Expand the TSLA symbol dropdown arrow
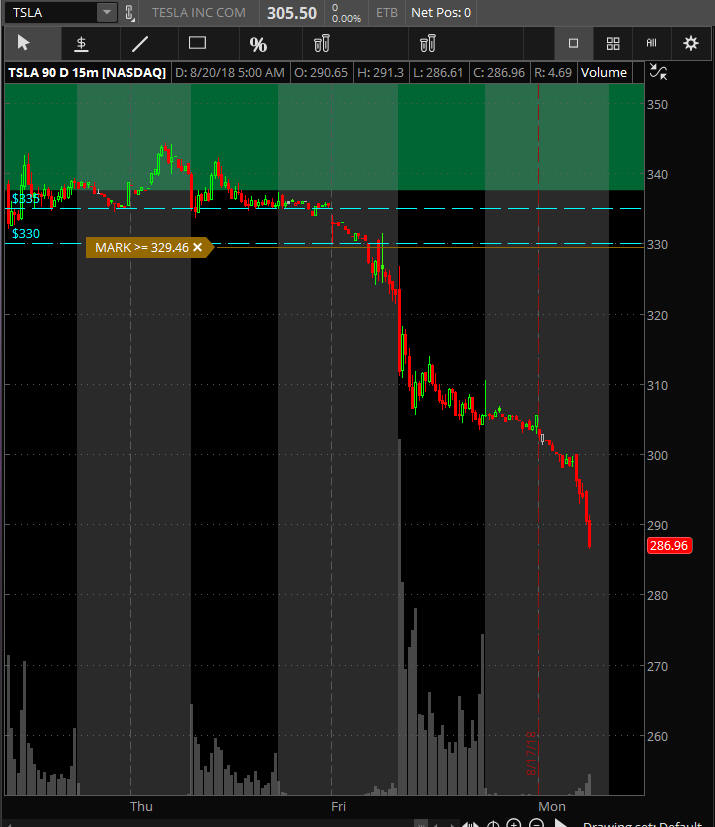Image resolution: width=715 pixels, height=827 pixels. pyautogui.click(x=107, y=12)
